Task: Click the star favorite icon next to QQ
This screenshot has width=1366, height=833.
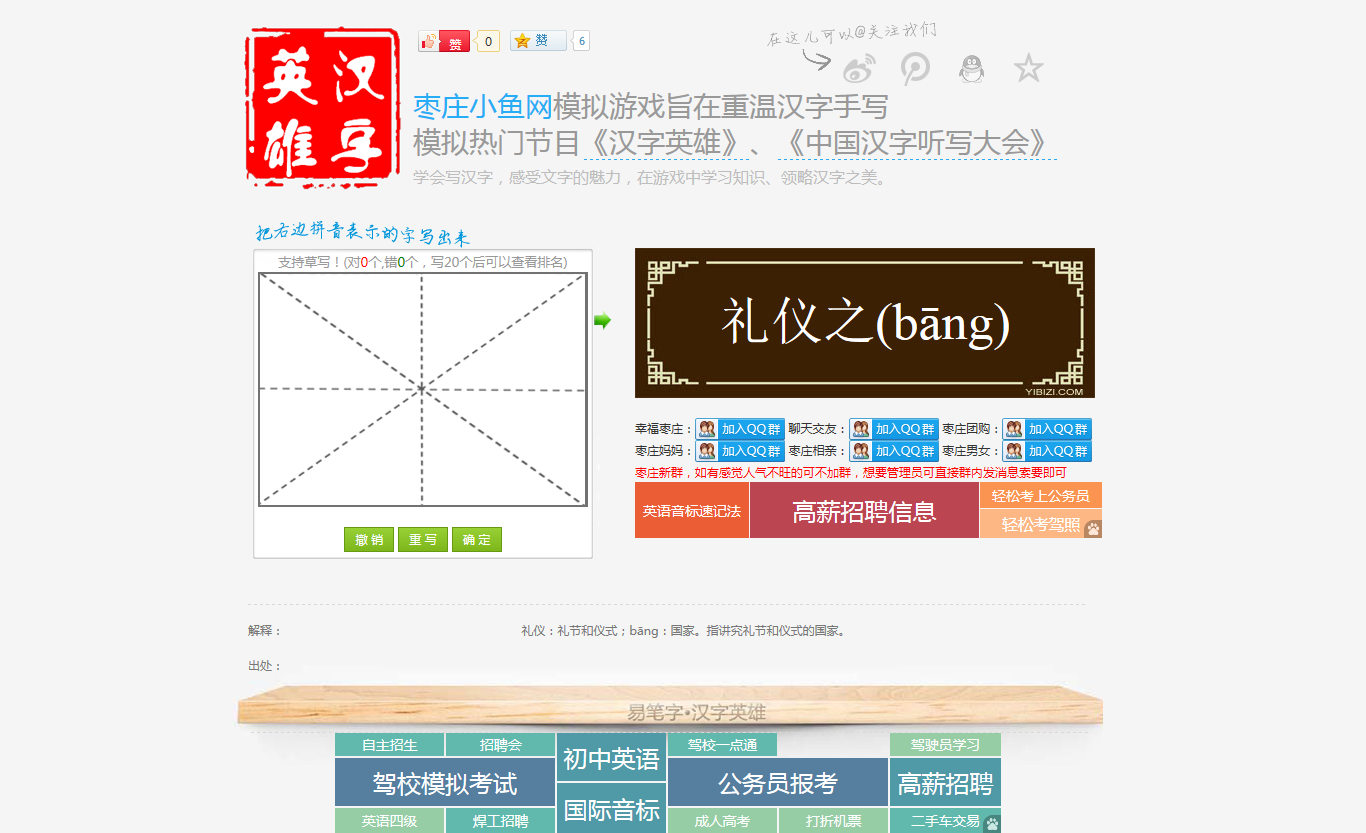Action: pos(1028,69)
